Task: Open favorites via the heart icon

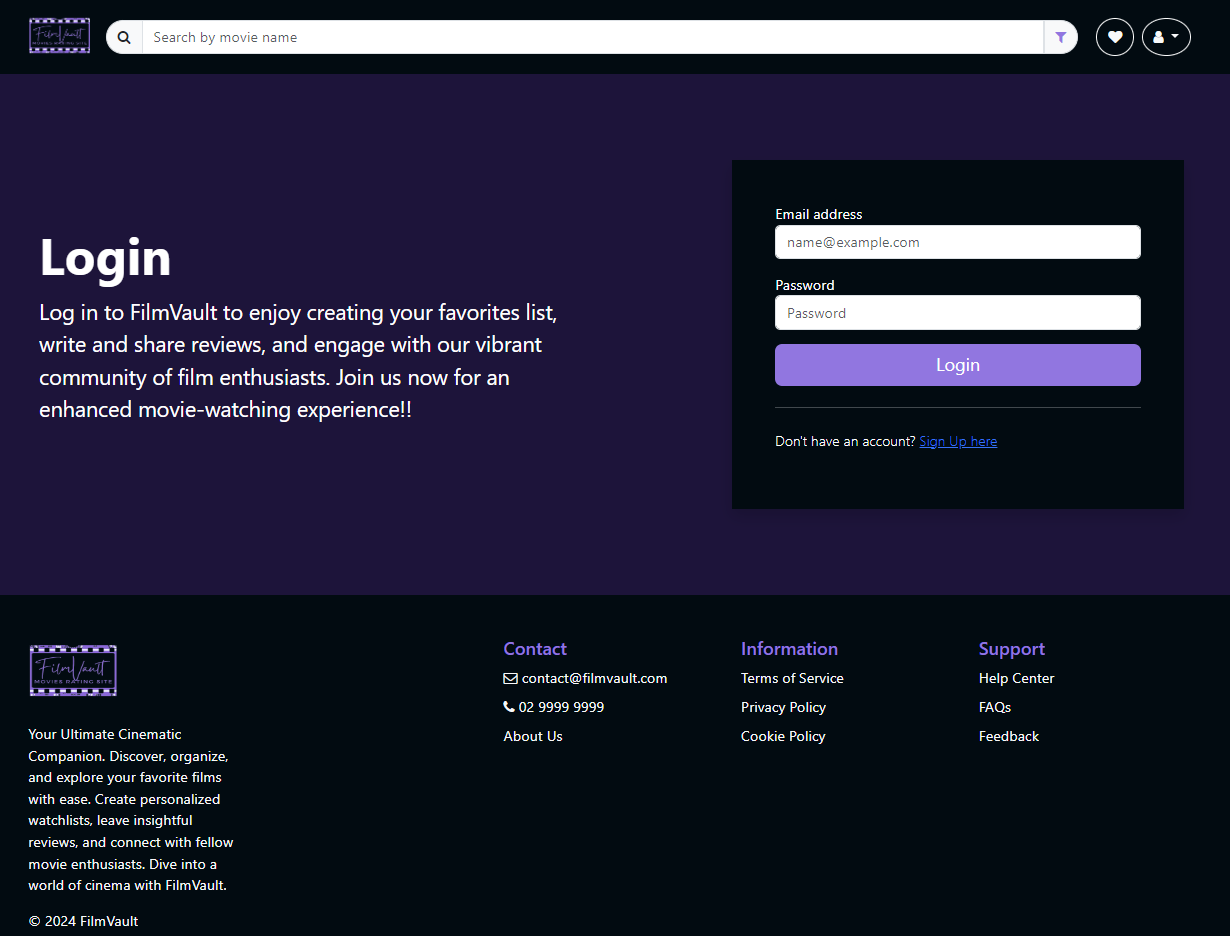Action: 1114,37
